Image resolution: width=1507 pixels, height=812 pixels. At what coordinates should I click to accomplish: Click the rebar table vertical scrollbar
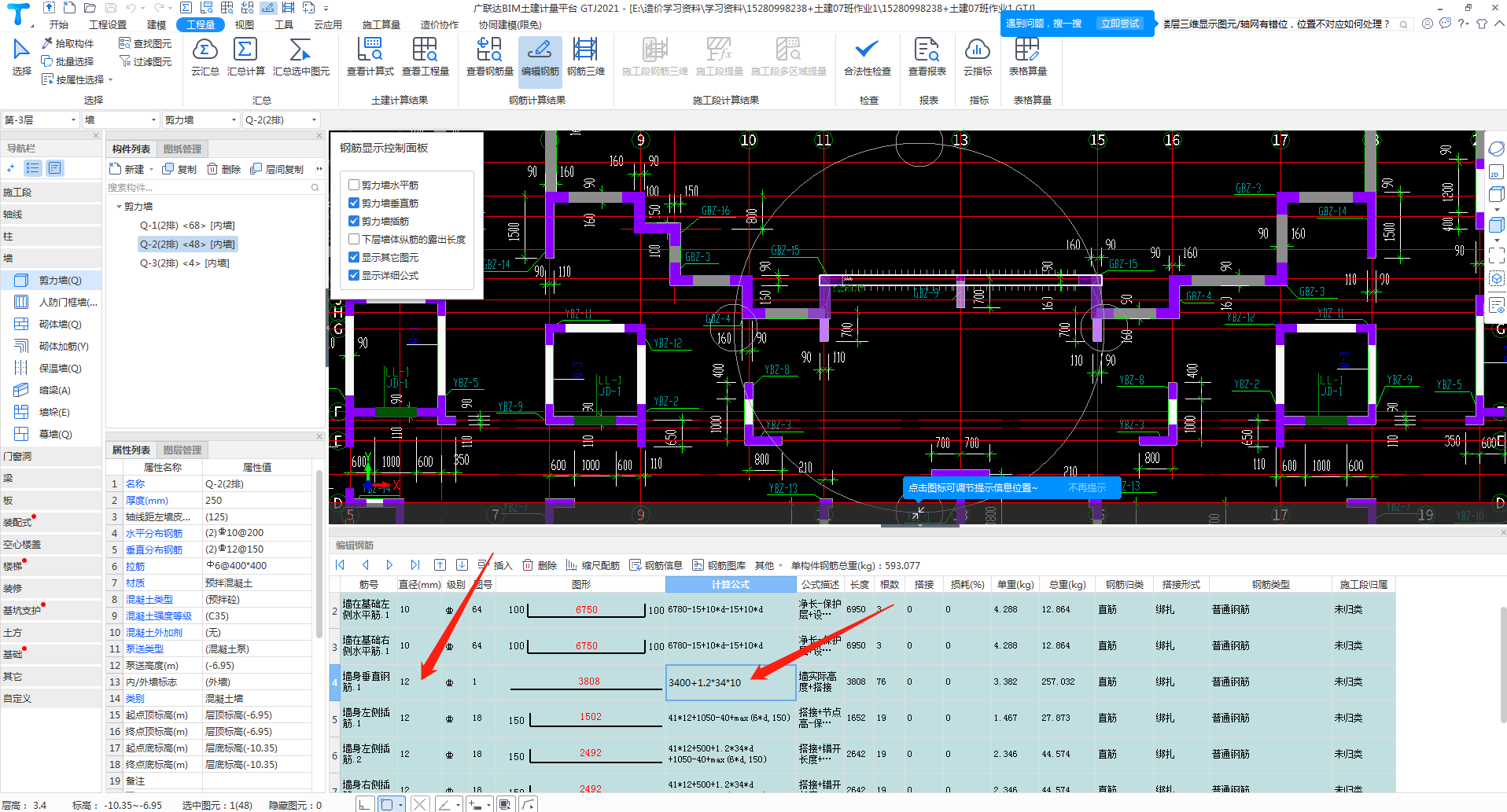(x=1503, y=665)
